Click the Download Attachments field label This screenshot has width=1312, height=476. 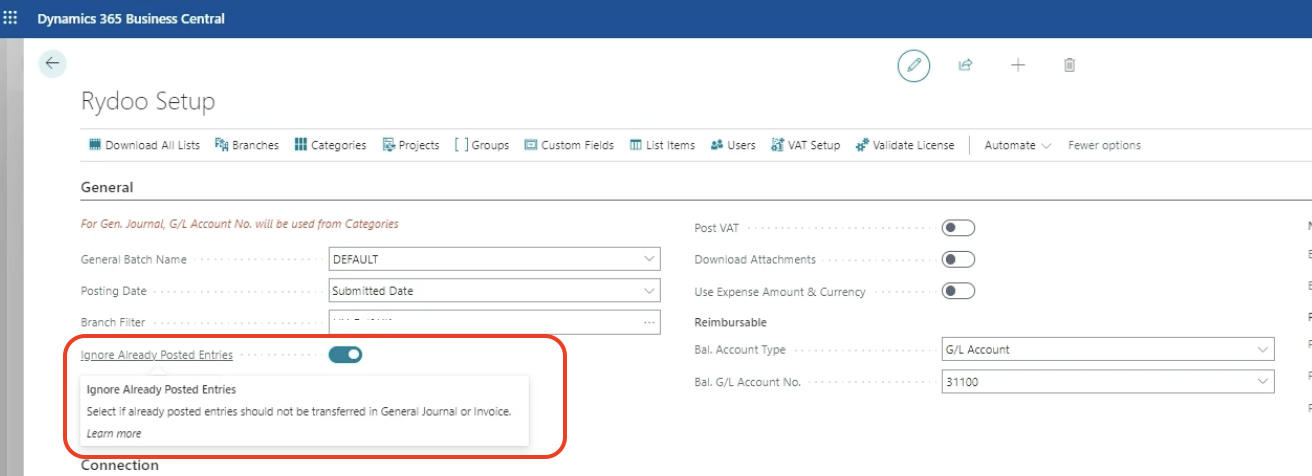pos(755,260)
